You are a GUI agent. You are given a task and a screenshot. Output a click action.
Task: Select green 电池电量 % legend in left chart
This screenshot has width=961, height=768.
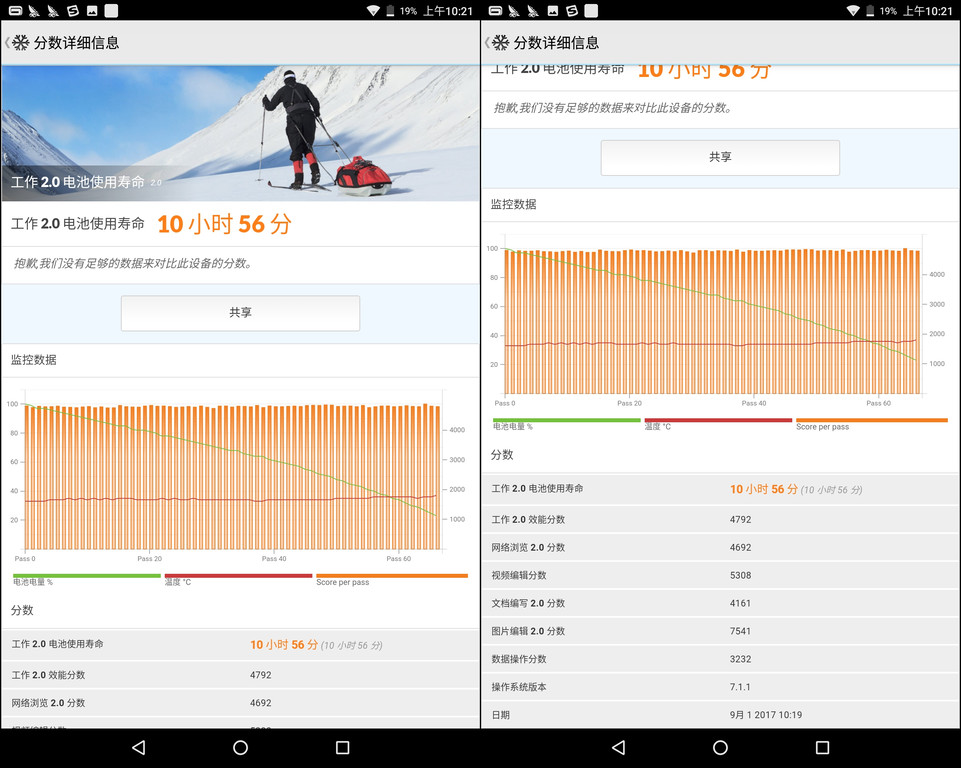[x=86, y=579]
